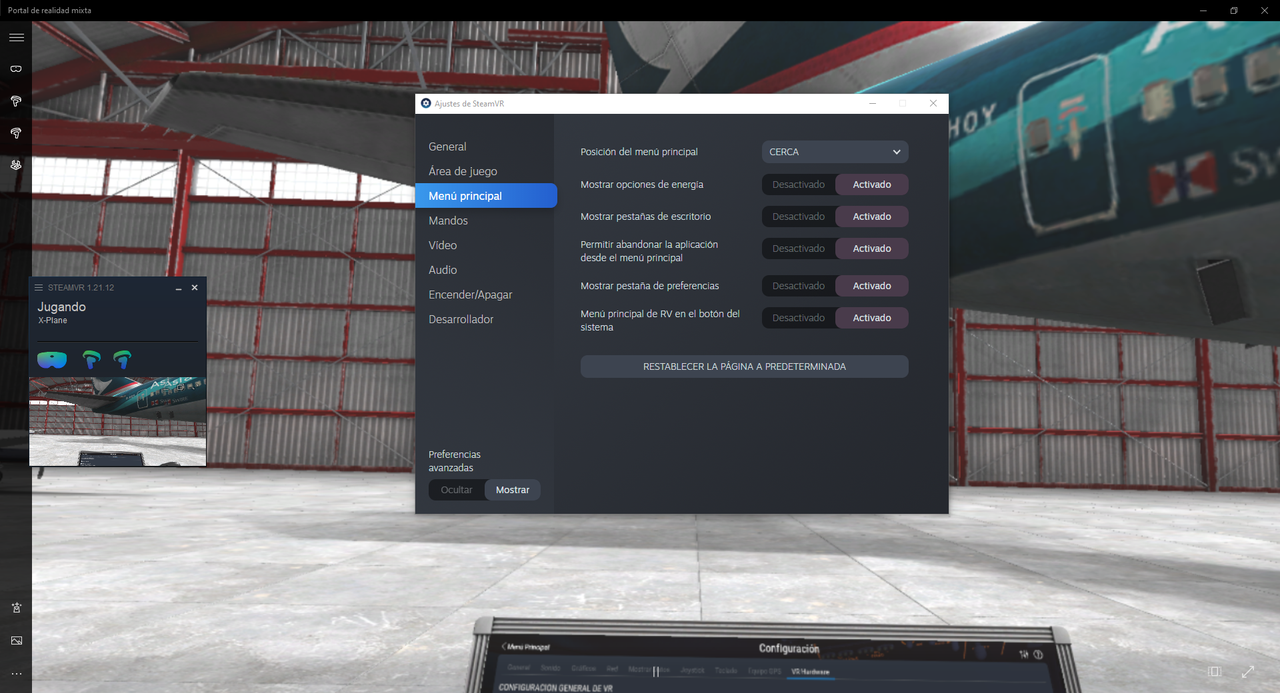The height and width of the screenshot is (693, 1280).
Task: Click the Posición del menú principal label
Action: pyautogui.click(x=639, y=152)
